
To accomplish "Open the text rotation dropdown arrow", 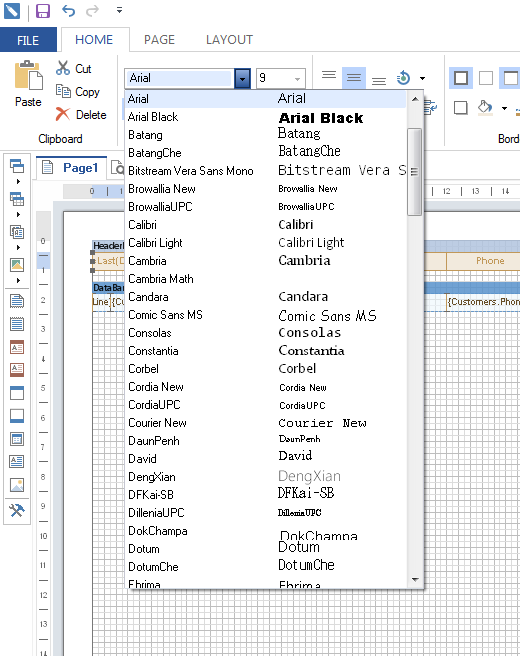I will click(x=423, y=78).
